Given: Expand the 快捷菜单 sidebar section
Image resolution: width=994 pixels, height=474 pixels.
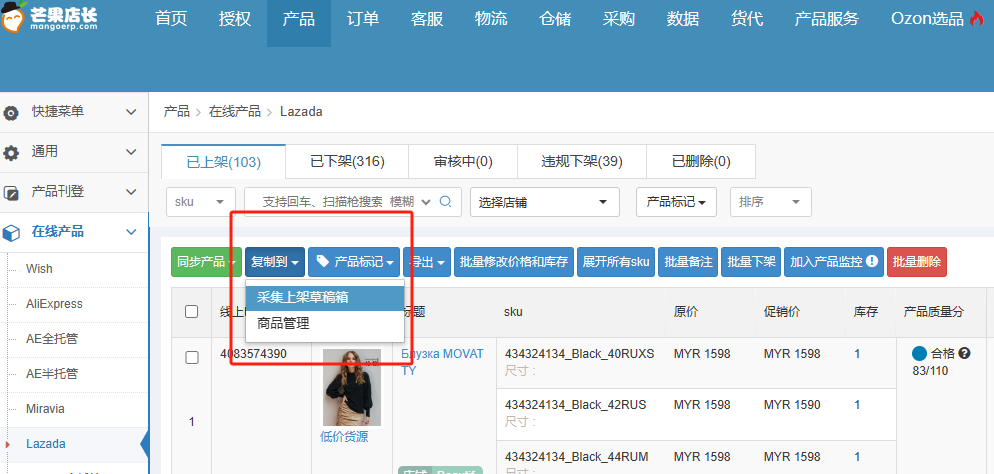Looking at the screenshot, I should 131,112.
